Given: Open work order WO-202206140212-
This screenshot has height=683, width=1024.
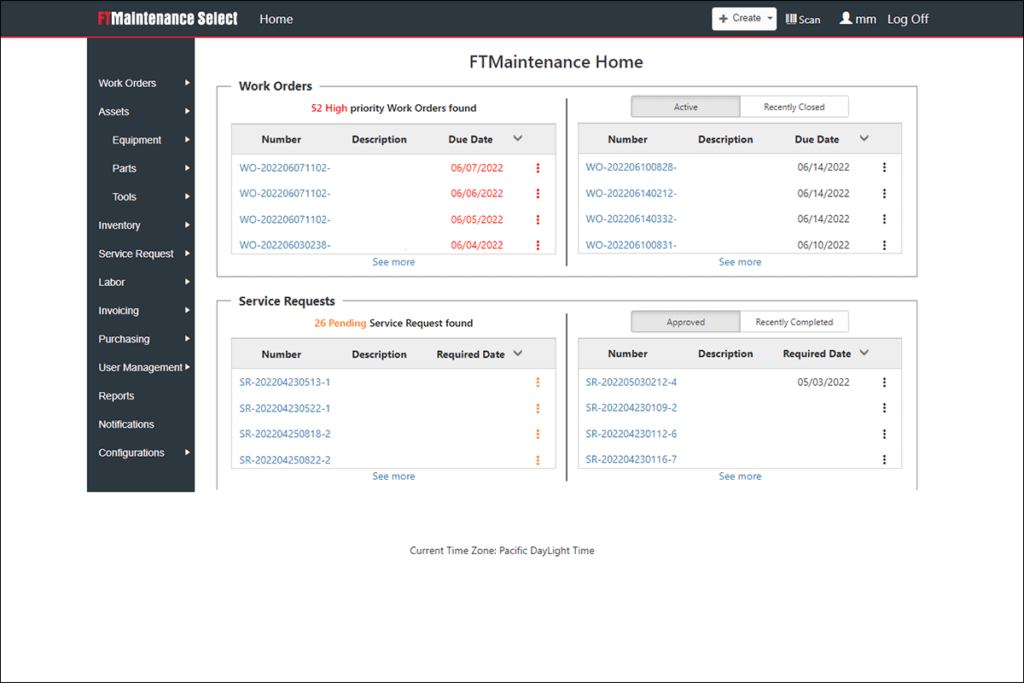Looking at the screenshot, I should [x=631, y=193].
